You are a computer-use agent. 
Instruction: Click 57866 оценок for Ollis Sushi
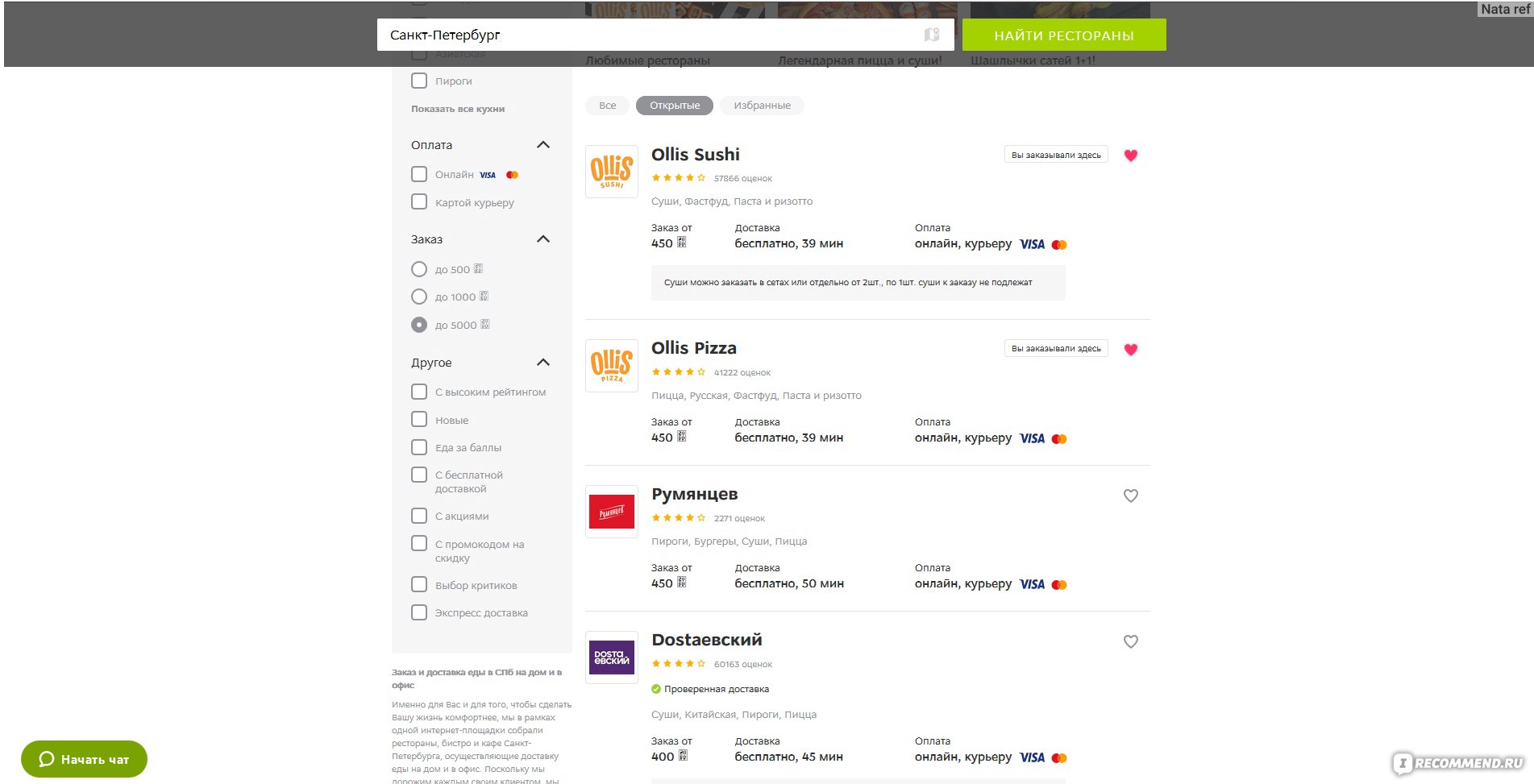click(x=742, y=178)
